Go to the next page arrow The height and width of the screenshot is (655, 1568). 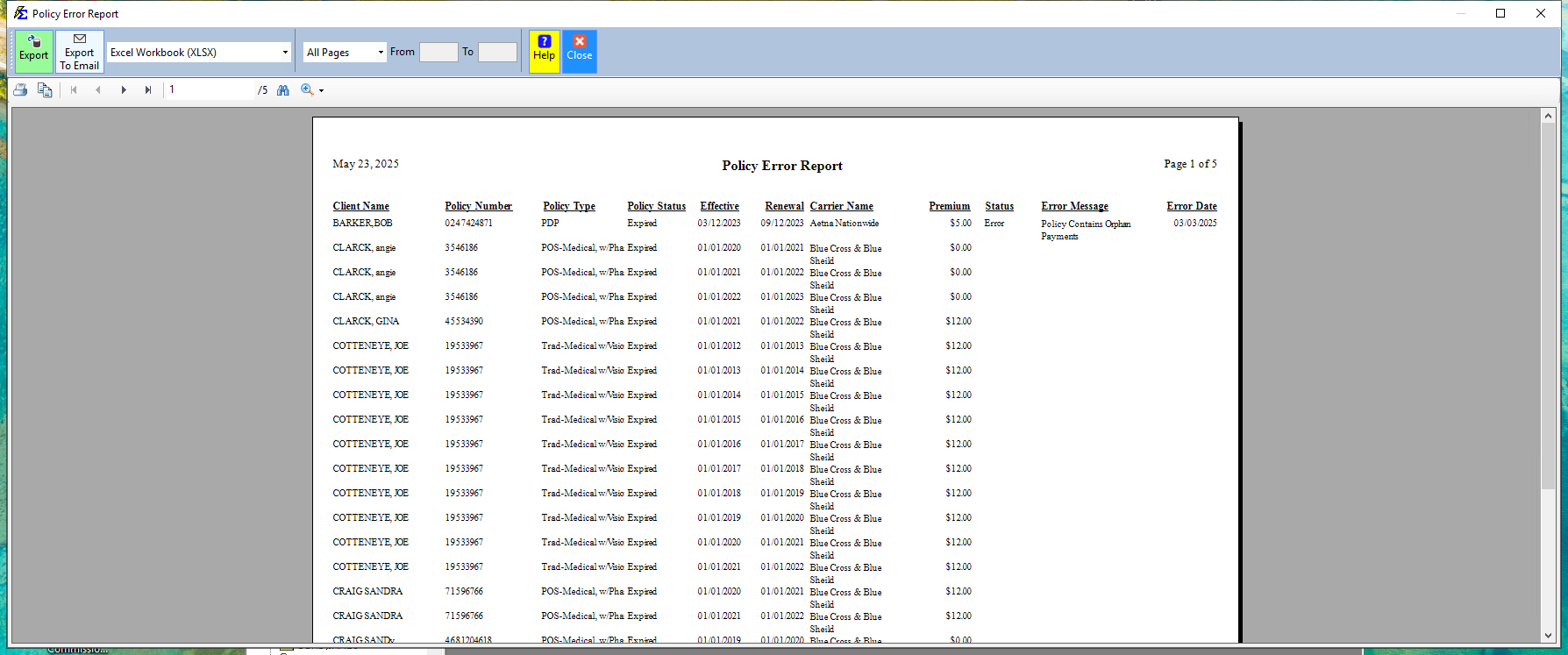point(124,89)
